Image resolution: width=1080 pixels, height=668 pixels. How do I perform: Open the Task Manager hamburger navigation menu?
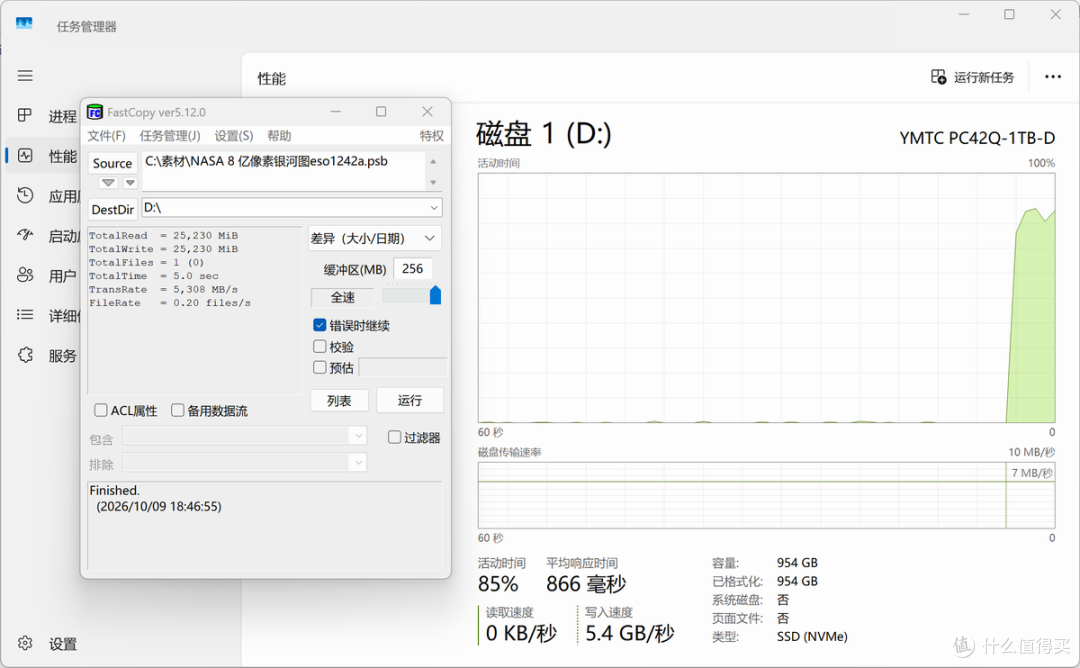(x=25, y=76)
